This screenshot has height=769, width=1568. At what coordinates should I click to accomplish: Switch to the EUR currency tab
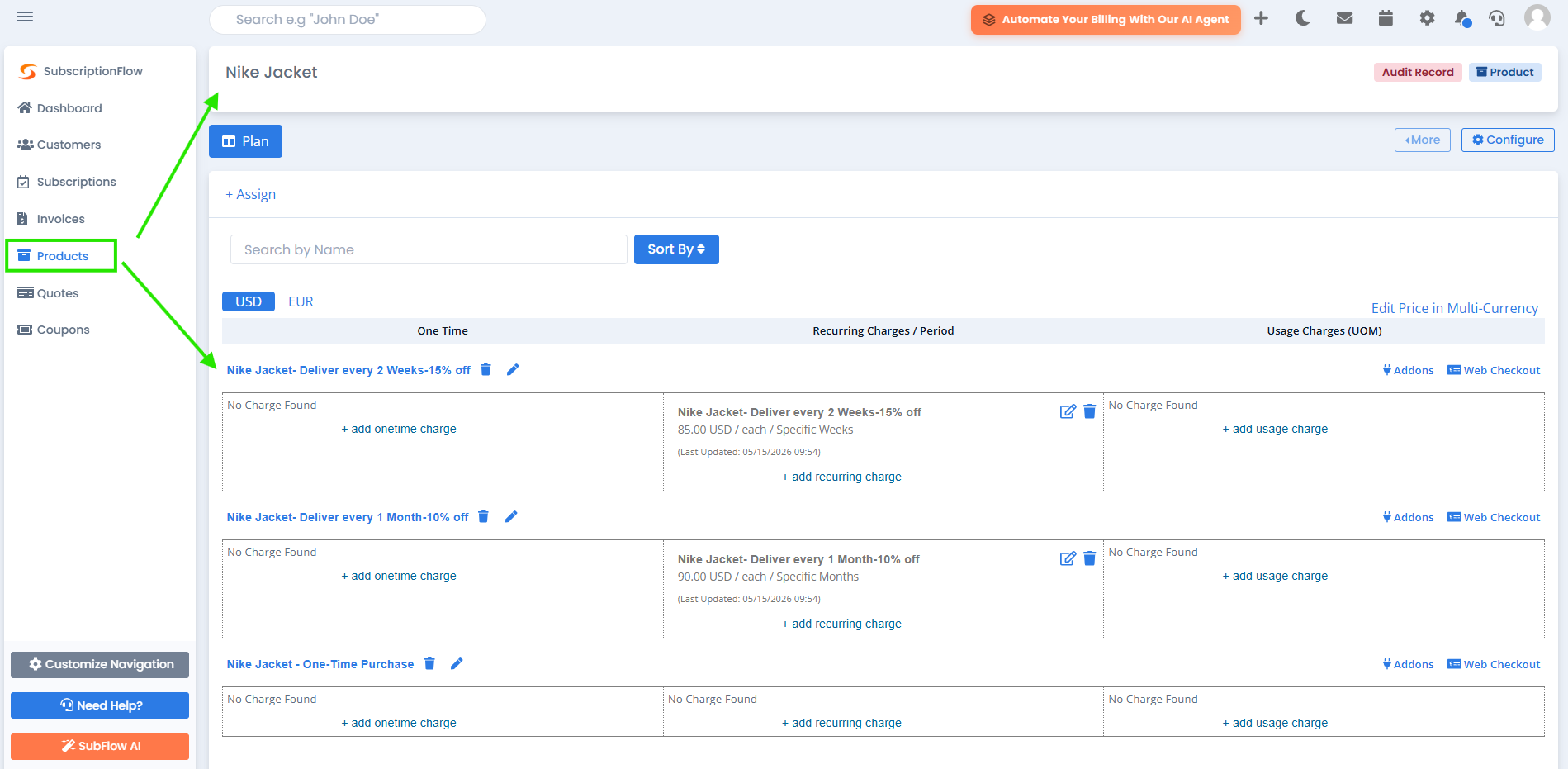301,301
